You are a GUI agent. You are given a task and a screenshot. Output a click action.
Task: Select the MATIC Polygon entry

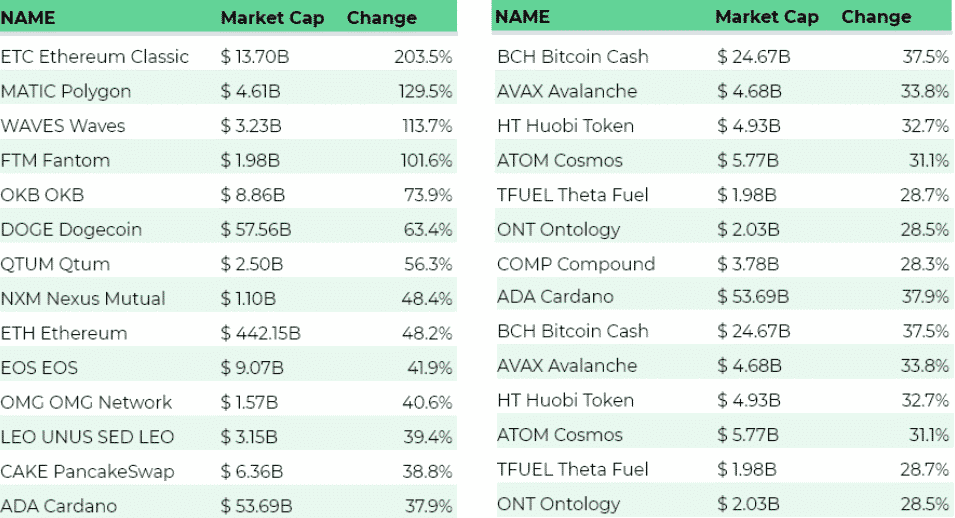(x=66, y=91)
